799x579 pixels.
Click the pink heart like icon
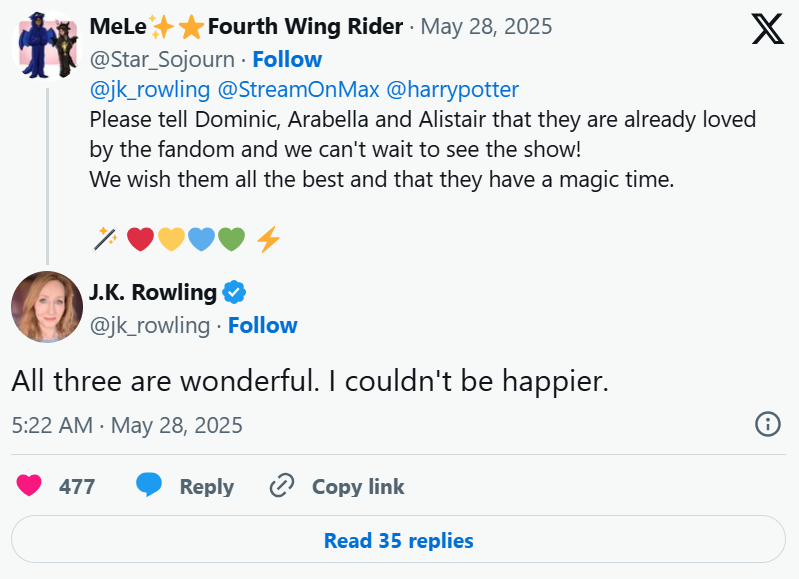click(30, 486)
